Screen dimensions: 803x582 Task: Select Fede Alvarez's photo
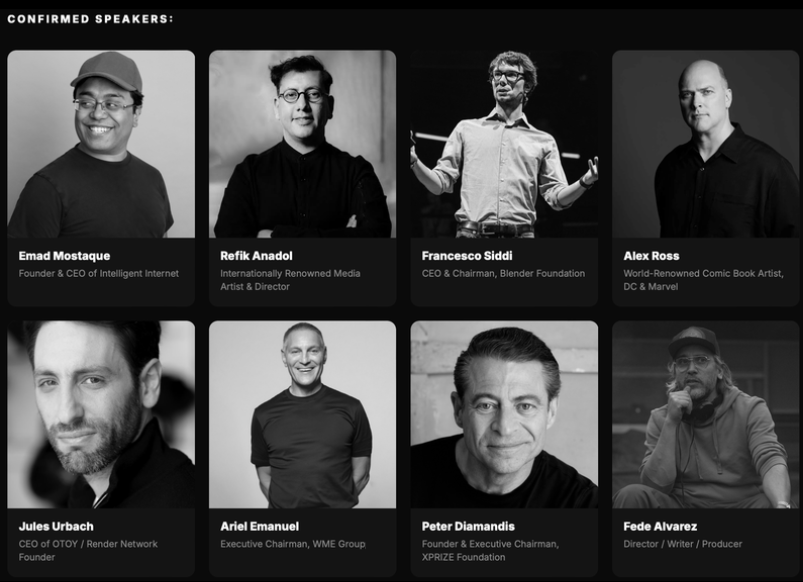[x=706, y=414]
